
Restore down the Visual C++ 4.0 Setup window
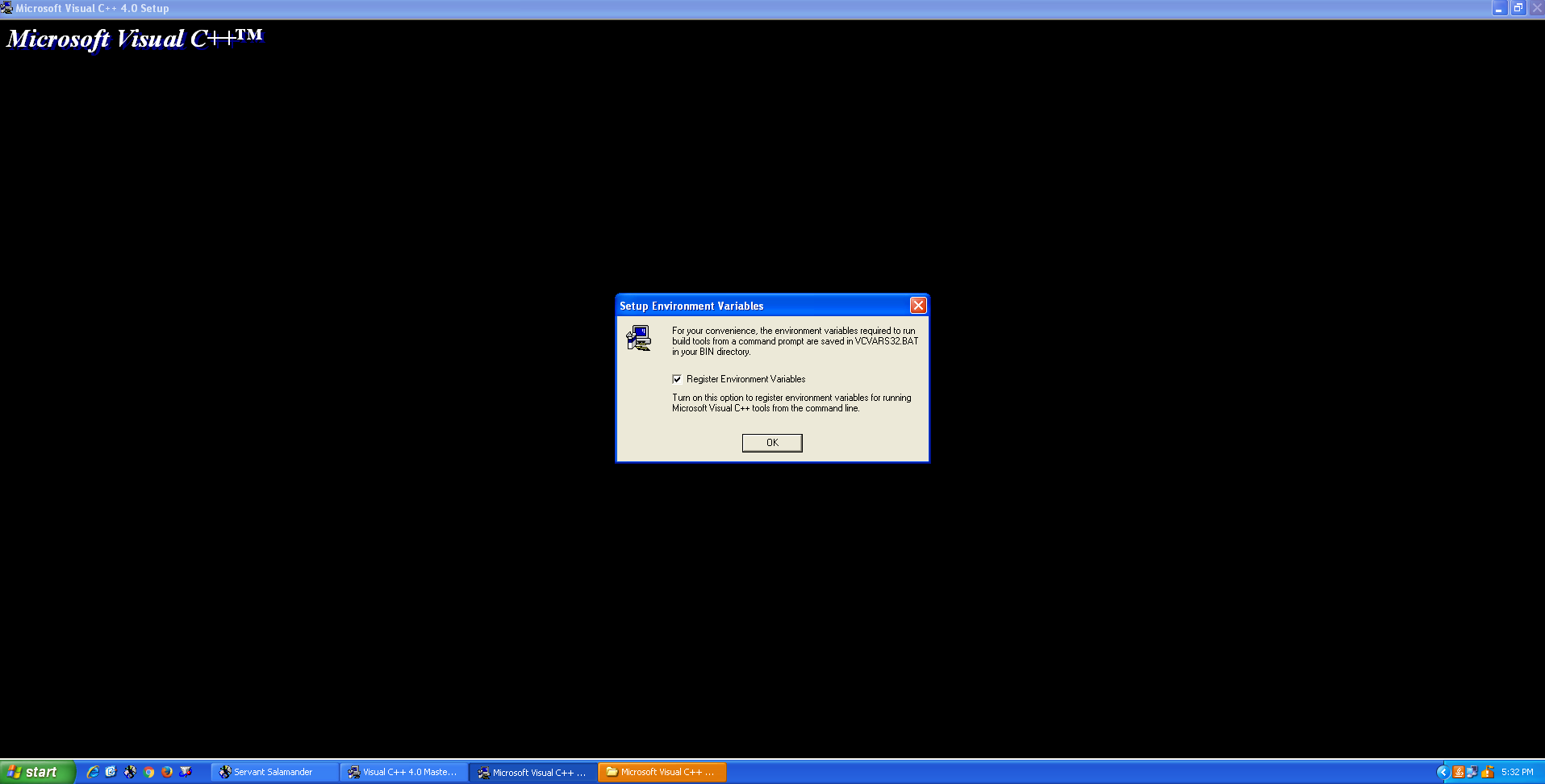pos(1518,8)
